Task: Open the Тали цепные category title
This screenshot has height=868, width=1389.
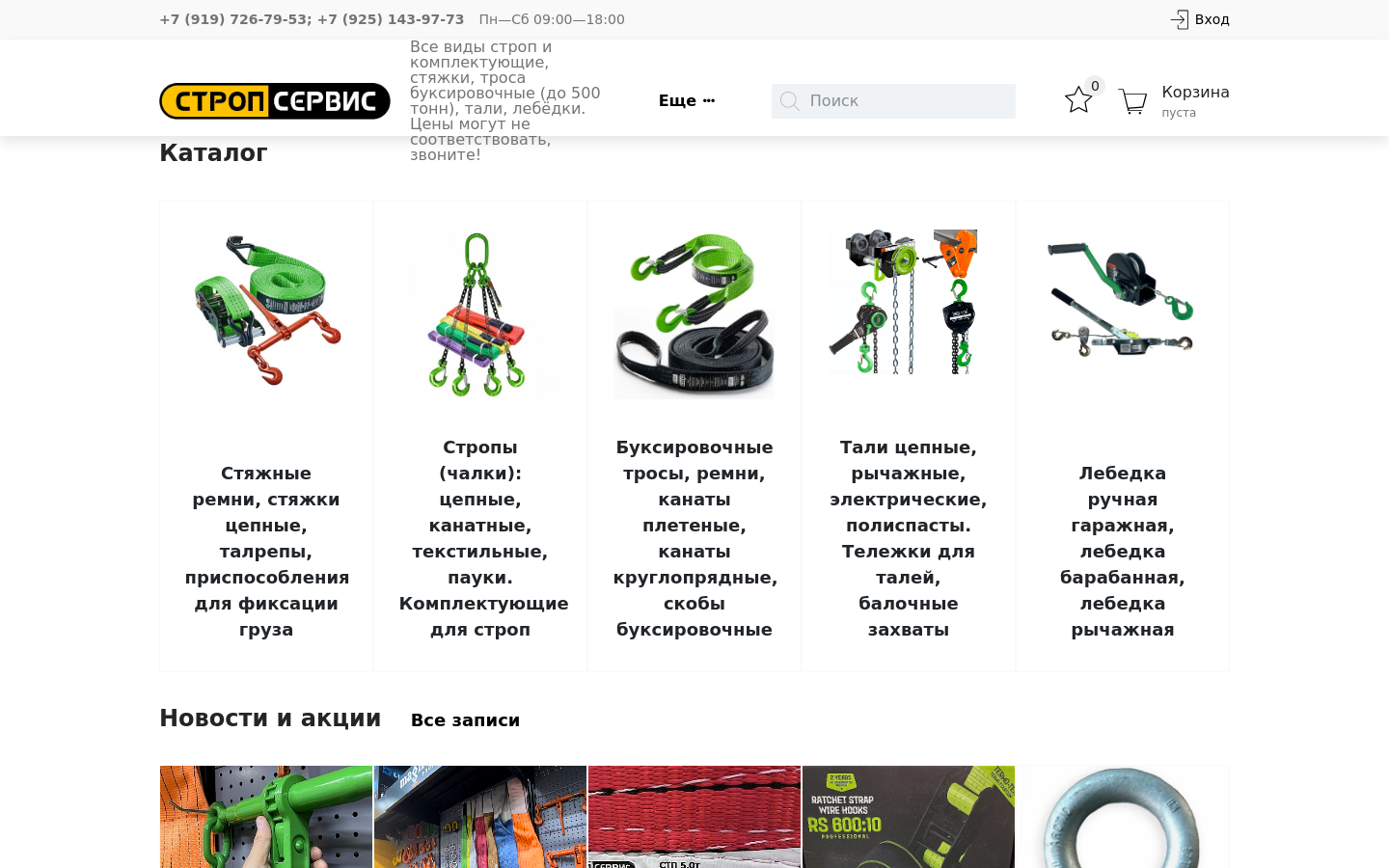Action: click(909, 538)
